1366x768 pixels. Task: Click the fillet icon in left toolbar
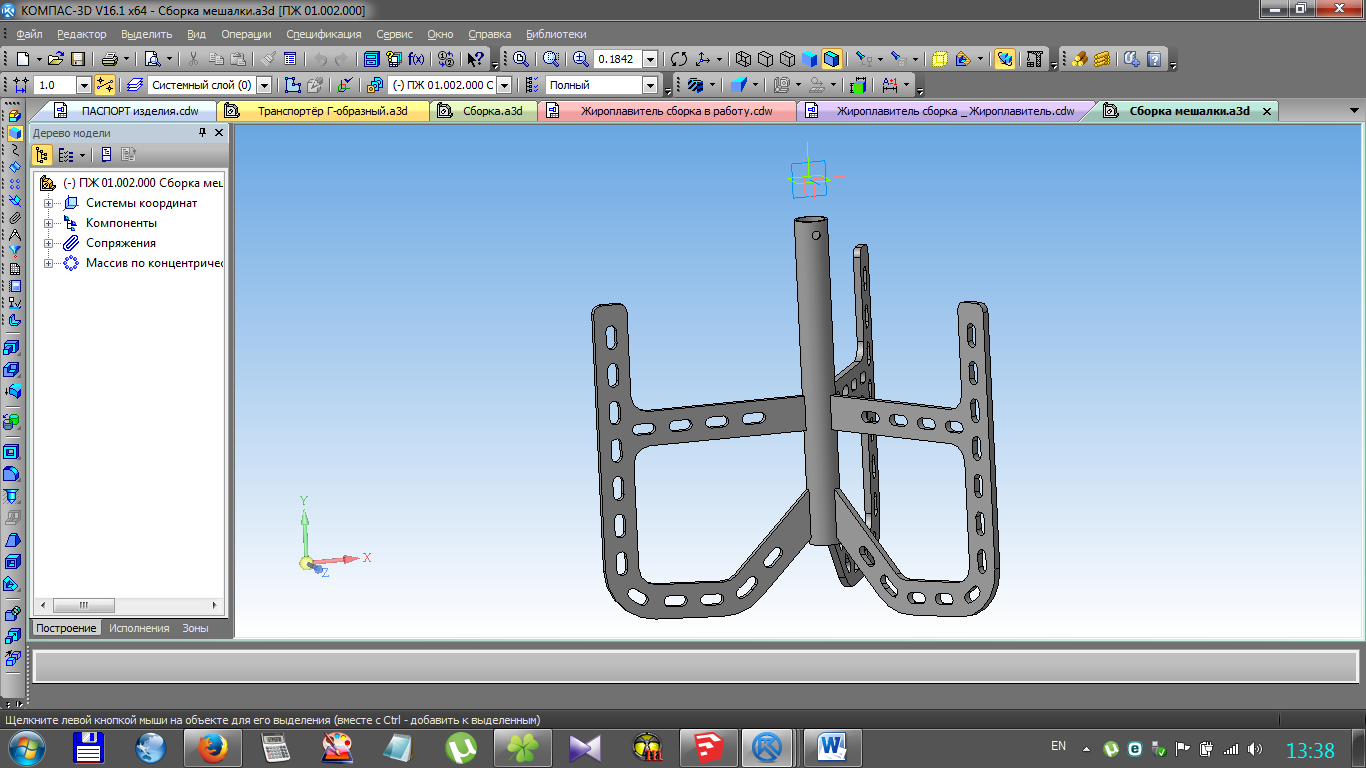(x=13, y=474)
